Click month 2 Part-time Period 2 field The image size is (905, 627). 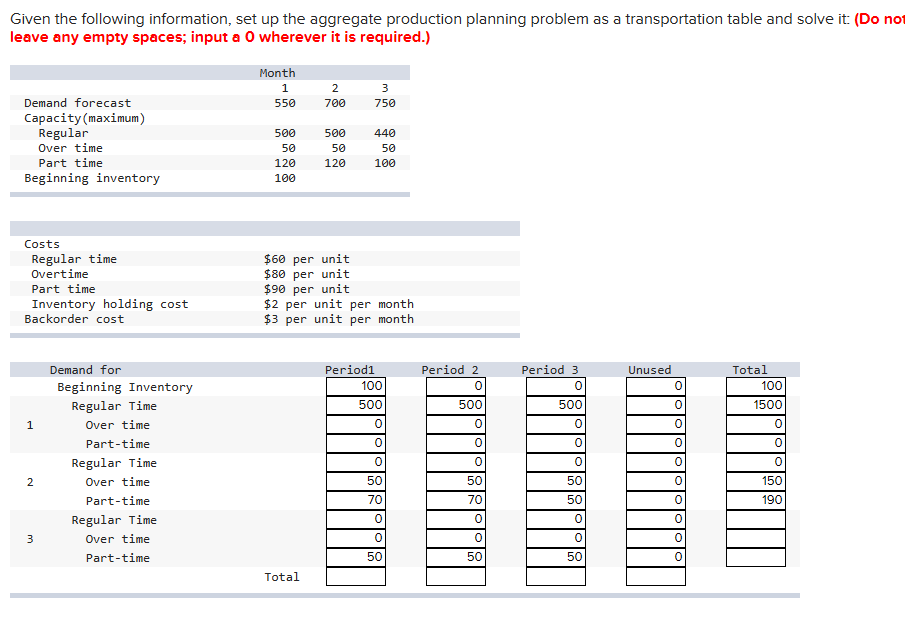(x=456, y=501)
